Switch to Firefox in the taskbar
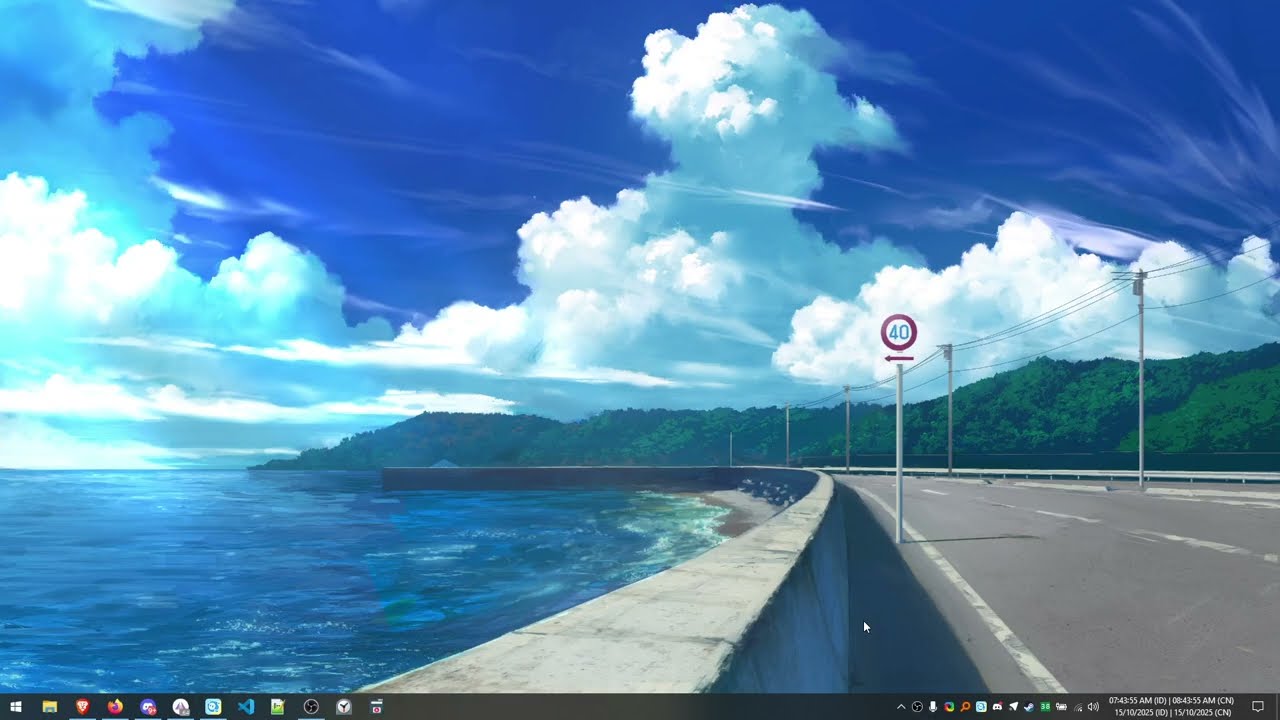 pos(115,707)
